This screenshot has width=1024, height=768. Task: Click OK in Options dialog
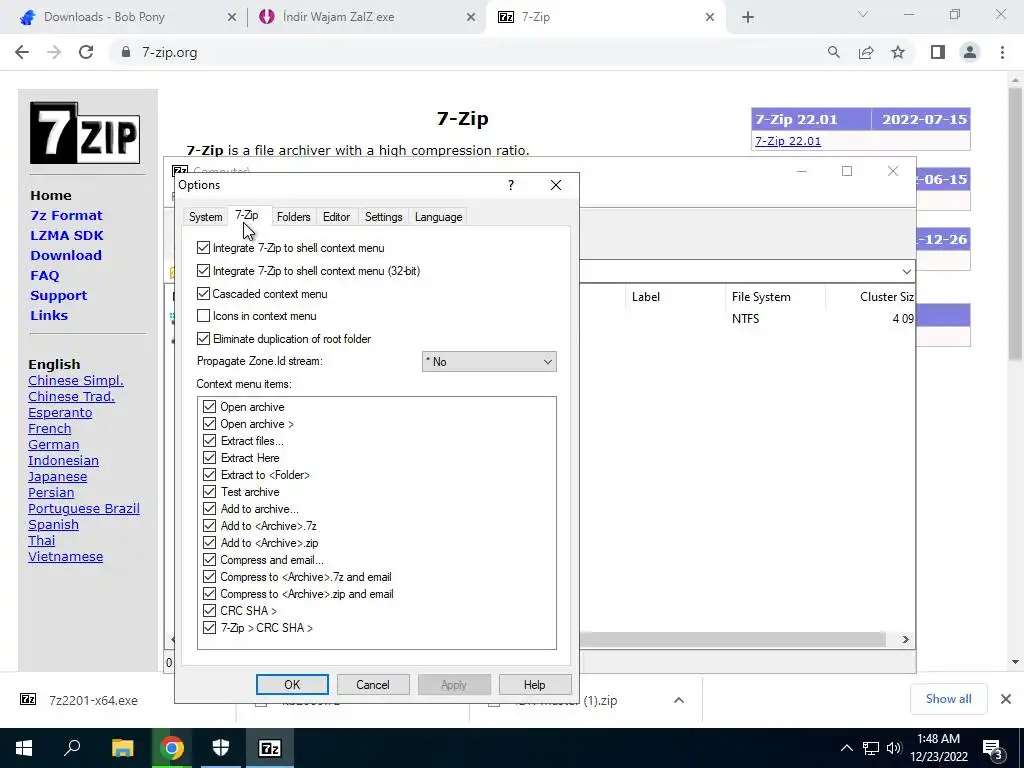coord(292,684)
